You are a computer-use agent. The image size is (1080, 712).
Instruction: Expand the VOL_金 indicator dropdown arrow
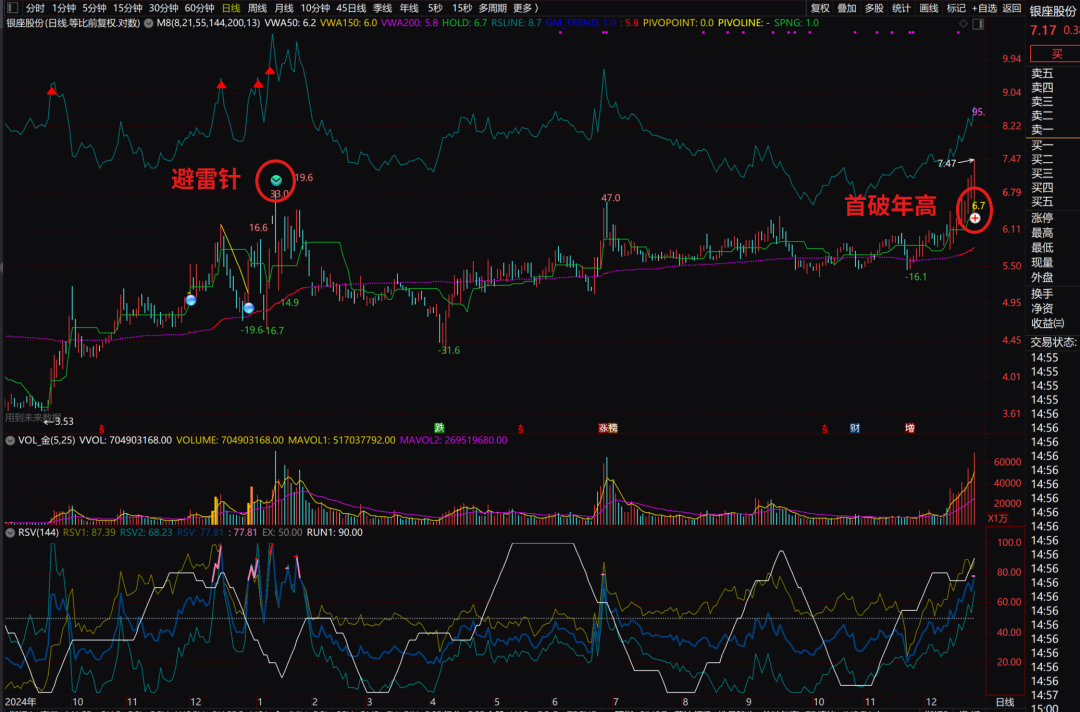10,441
